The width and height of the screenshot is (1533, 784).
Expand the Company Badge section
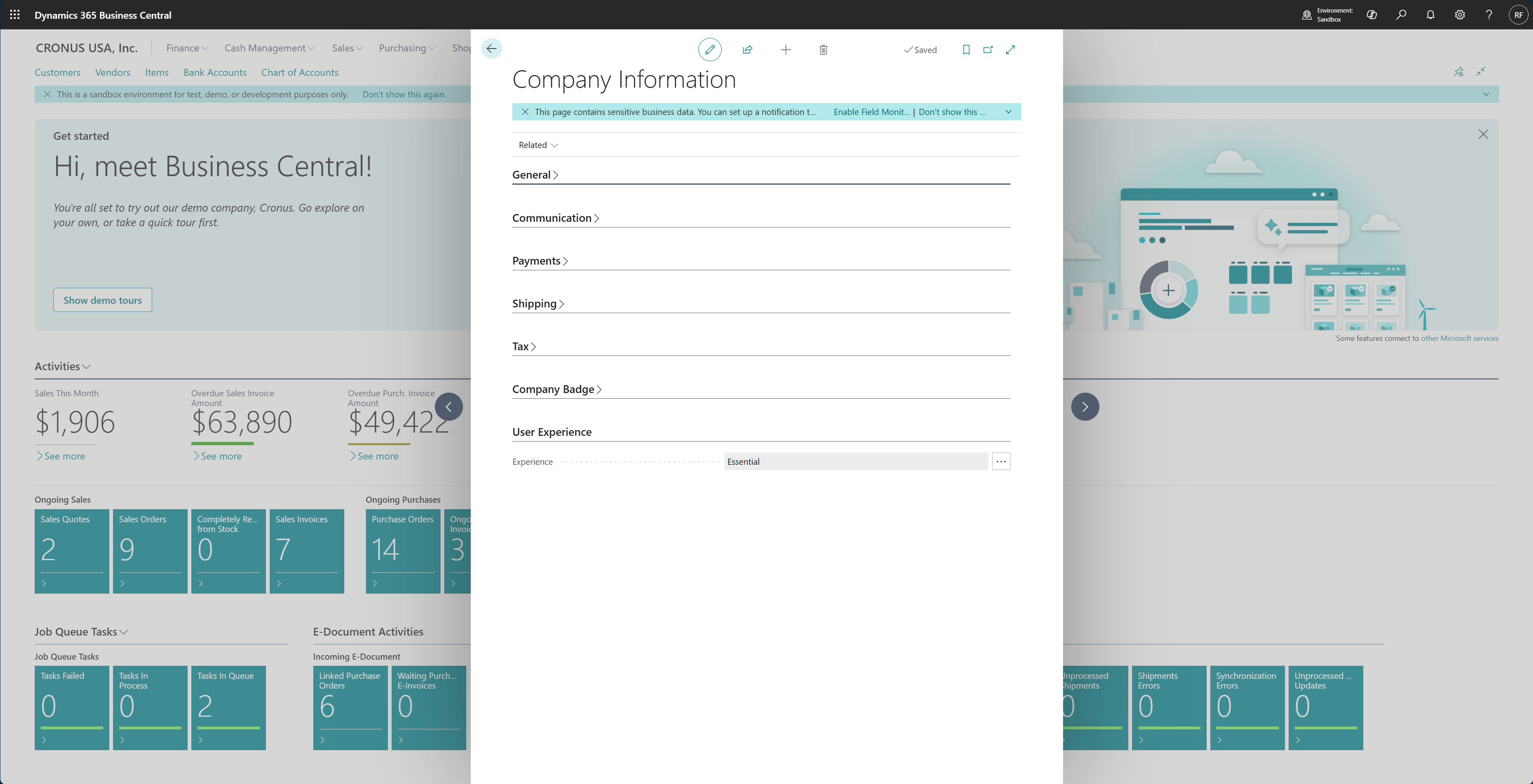557,389
